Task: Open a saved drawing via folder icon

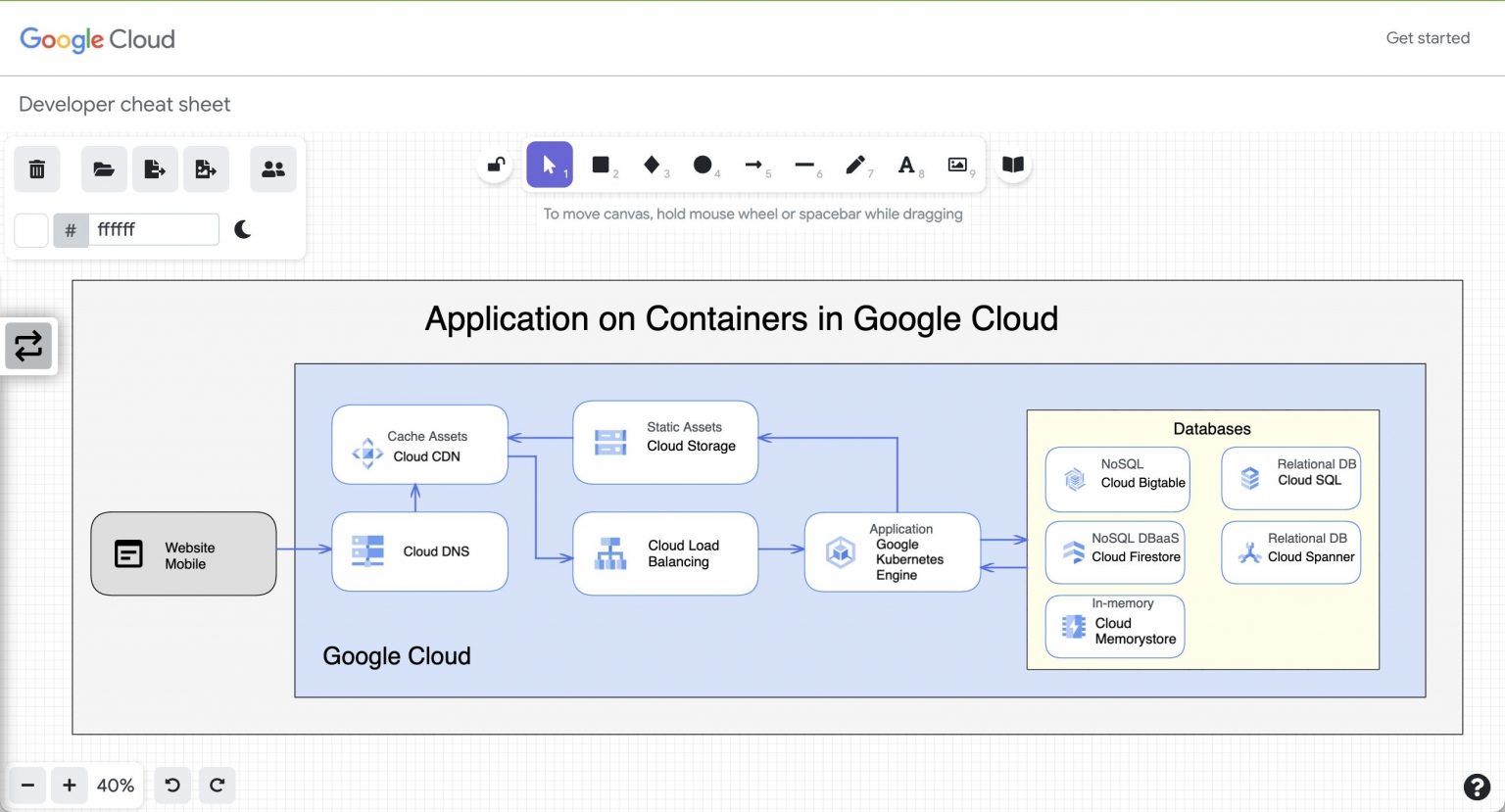Action: click(x=104, y=168)
